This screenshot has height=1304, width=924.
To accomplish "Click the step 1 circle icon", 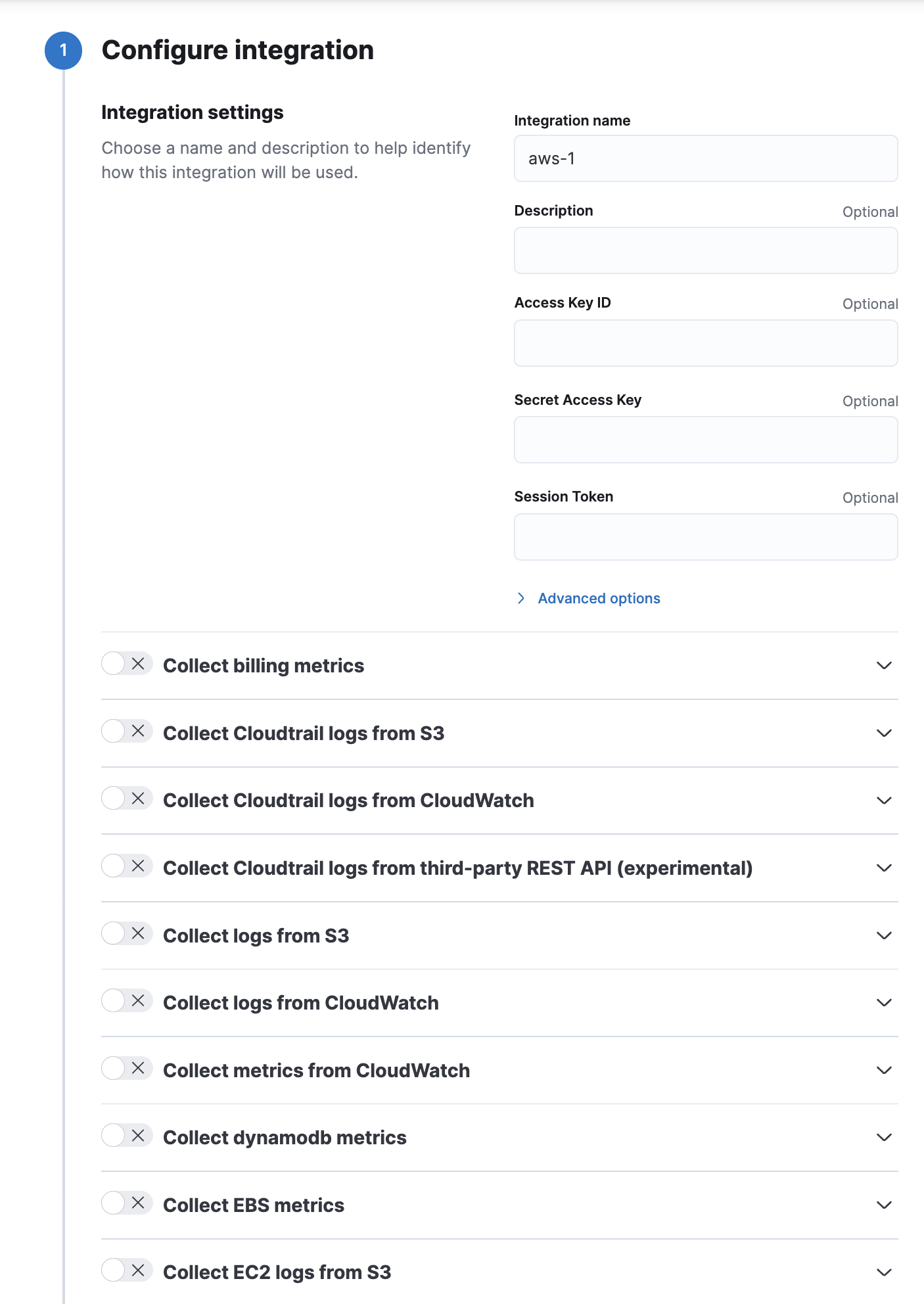I will tap(63, 51).
